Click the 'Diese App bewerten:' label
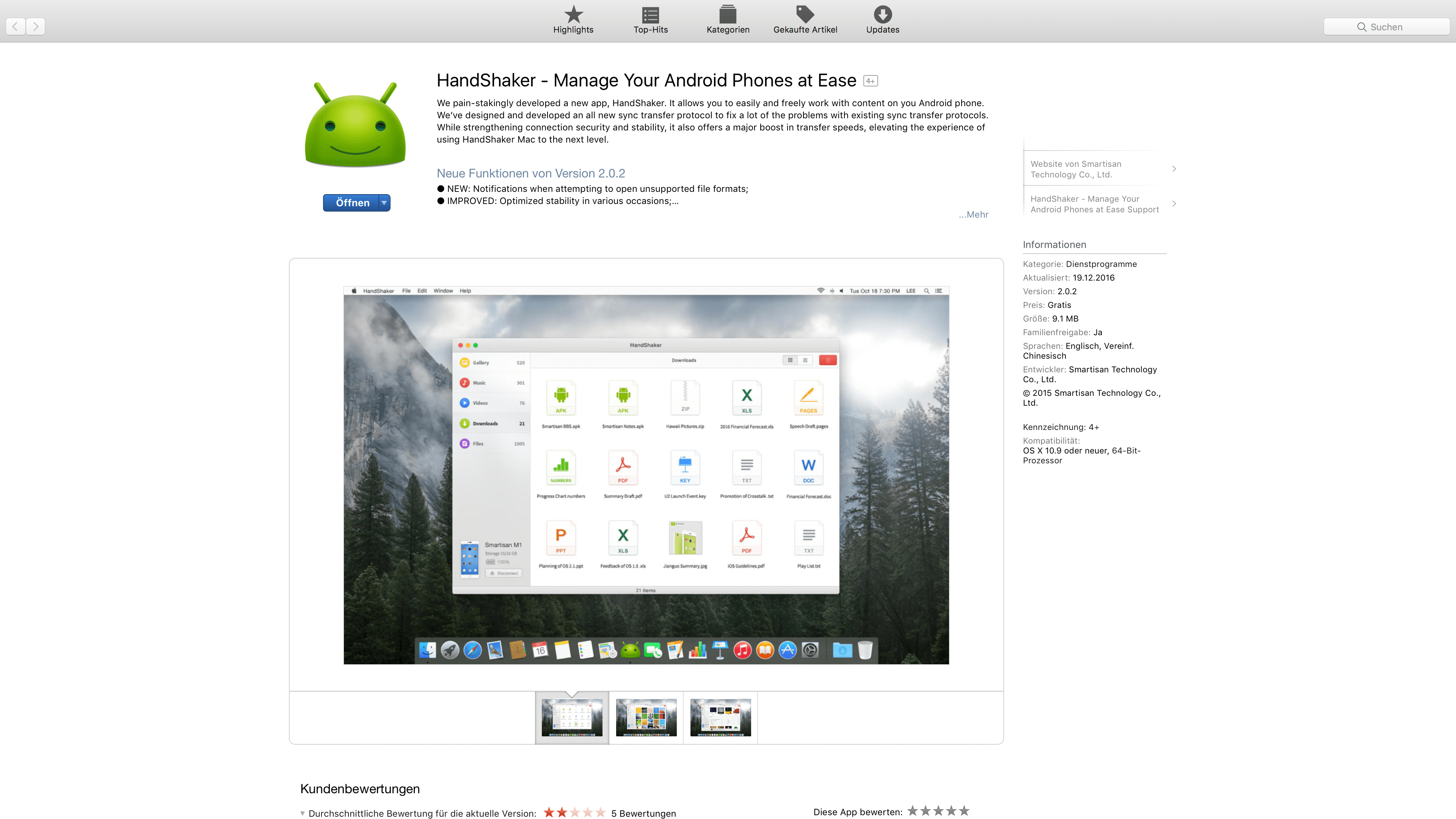This screenshot has width=1456, height=819. tap(857, 812)
